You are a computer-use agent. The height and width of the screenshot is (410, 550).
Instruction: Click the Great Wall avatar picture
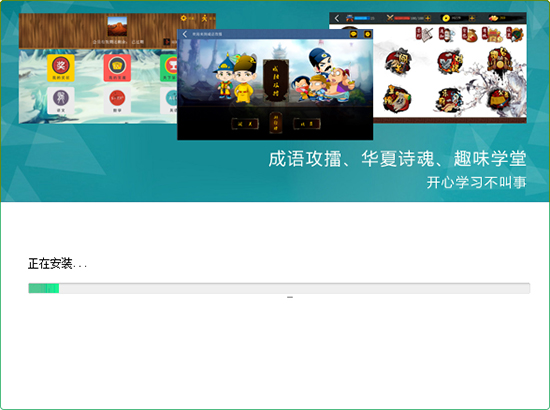point(117,26)
